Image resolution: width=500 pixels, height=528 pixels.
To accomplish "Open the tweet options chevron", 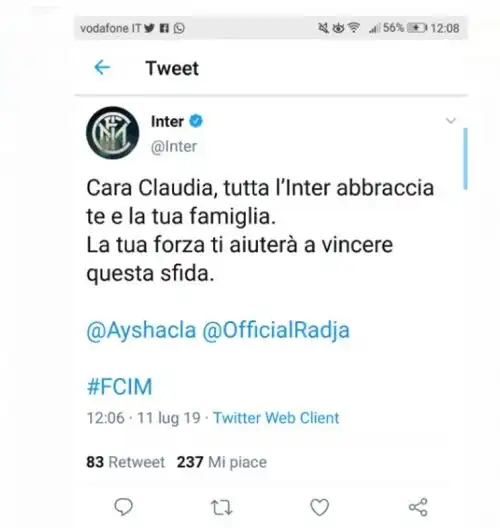I will (x=451, y=120).
